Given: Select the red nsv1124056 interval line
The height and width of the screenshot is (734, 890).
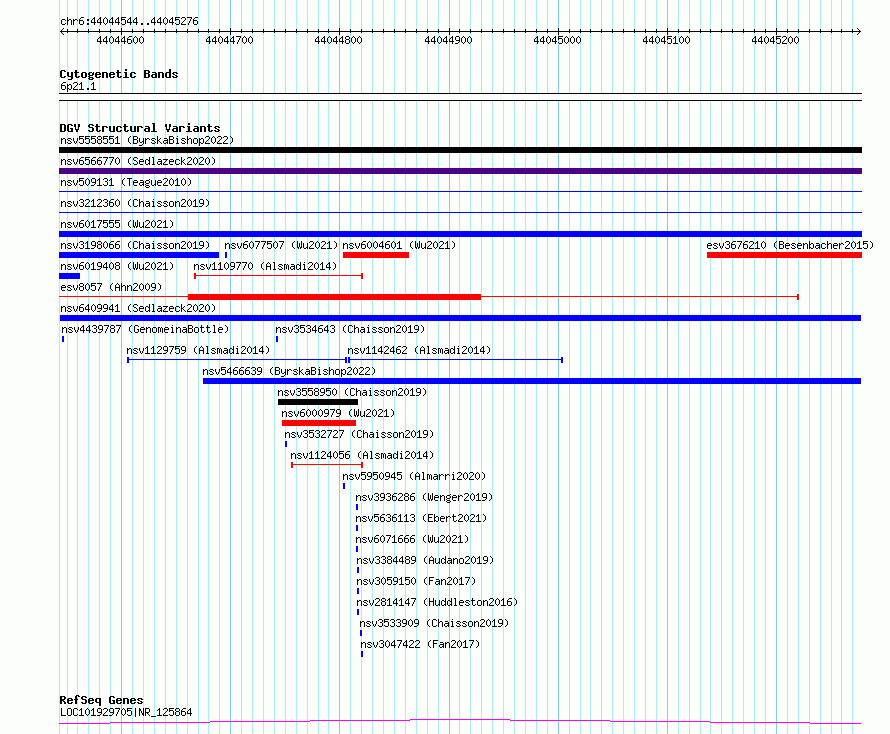Looking at the screenshot, I should 327,465.
